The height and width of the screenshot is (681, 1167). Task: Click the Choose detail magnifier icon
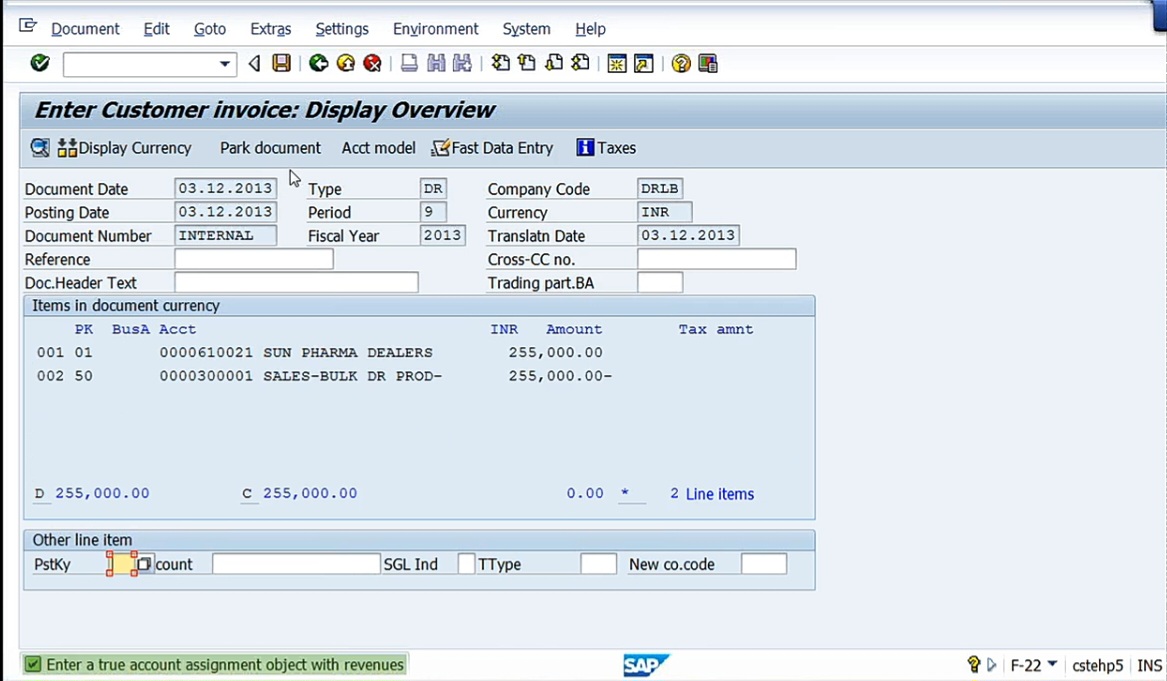pyautogui.click(x=40, y=147)
